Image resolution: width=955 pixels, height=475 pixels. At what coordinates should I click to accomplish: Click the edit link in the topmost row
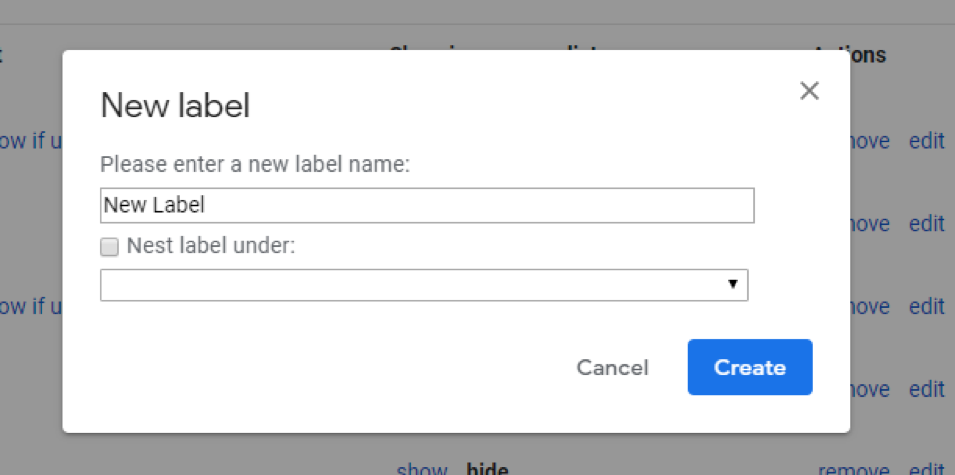click(x=926, y=141)
